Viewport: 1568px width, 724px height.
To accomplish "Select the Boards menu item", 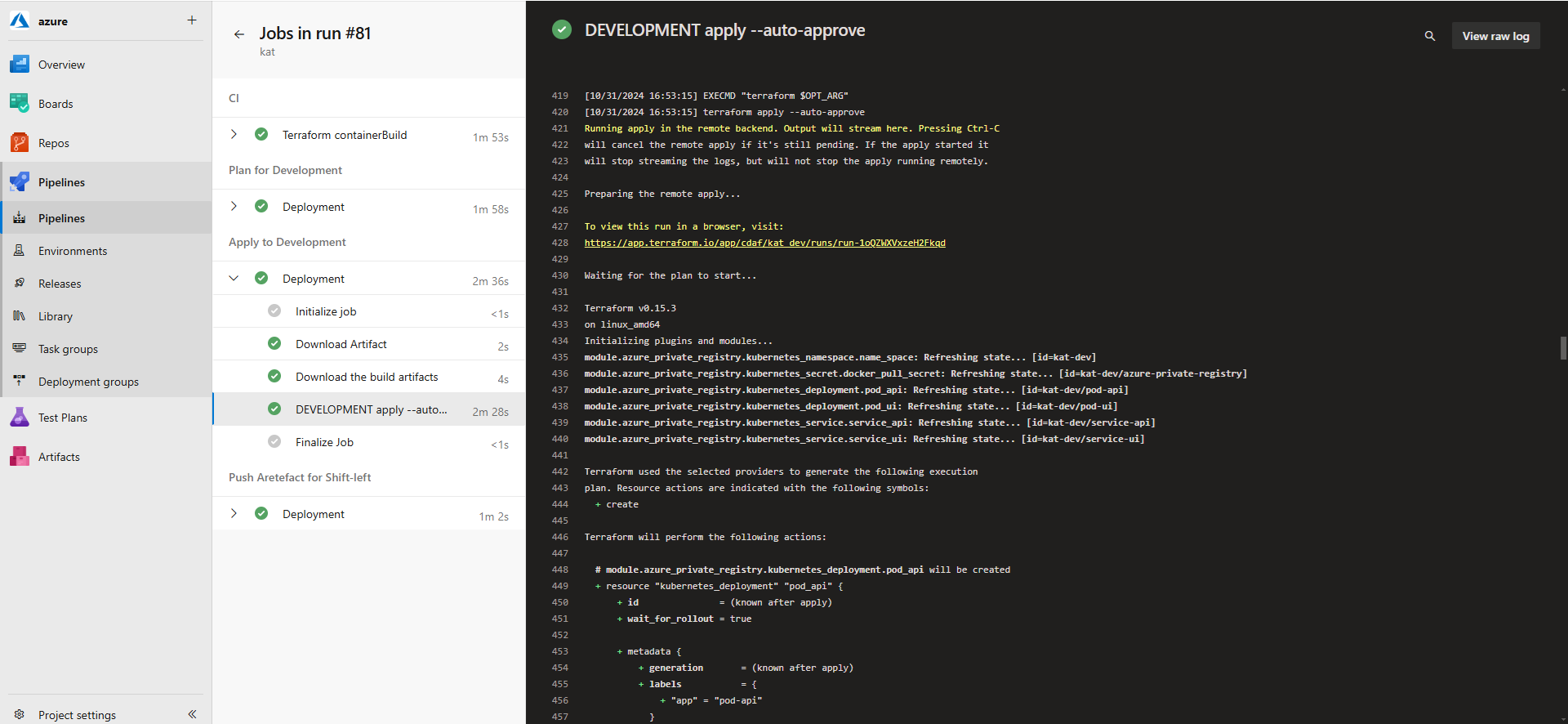I will 106,104.
